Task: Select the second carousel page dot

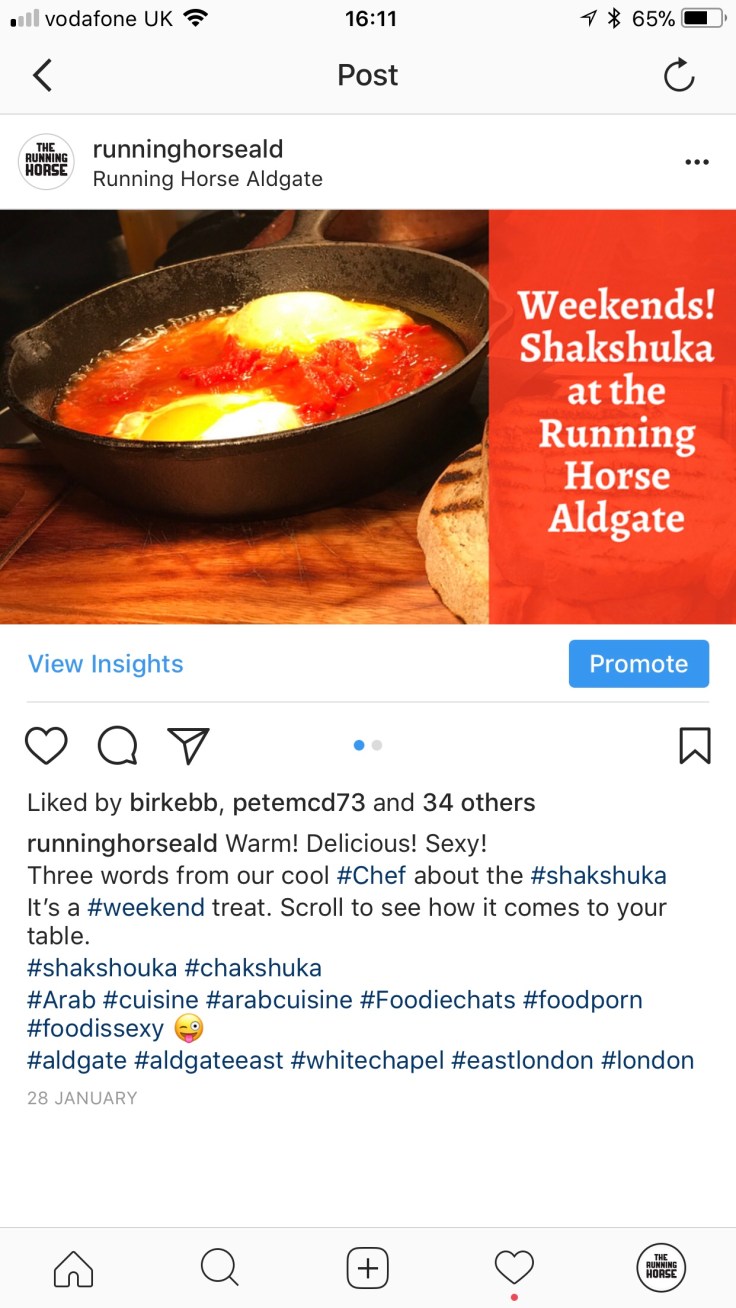Action: [377, 745]
